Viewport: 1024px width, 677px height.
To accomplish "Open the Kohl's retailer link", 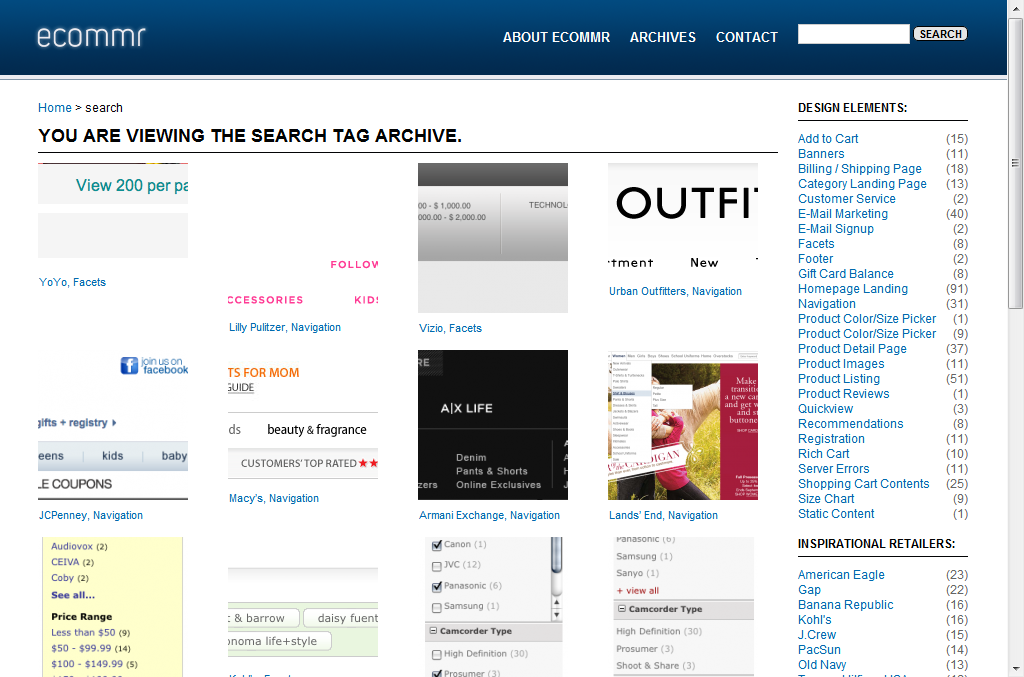I will 814,620.
